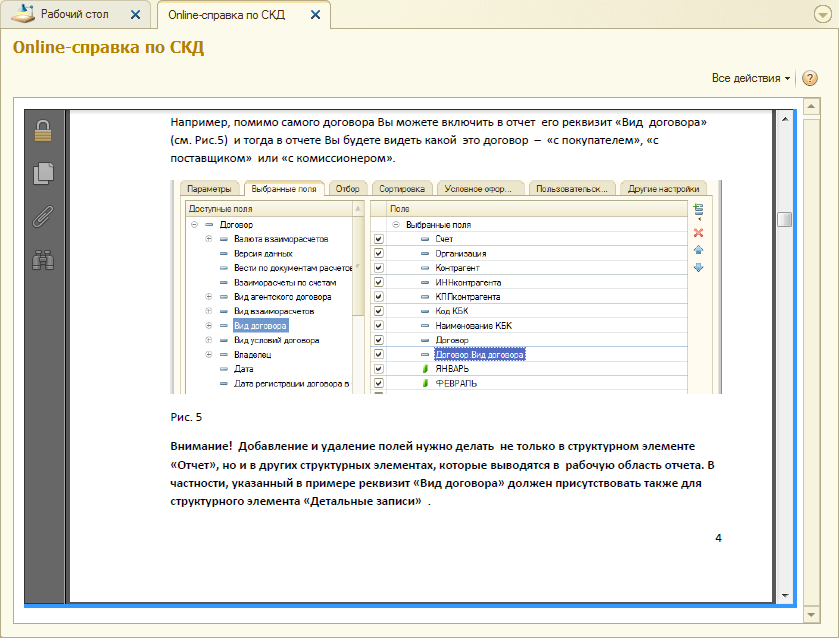This screenshot has width=839, height=638.
Task: Click PDF viewer scroll down arrow
Action: coord(785,595)
